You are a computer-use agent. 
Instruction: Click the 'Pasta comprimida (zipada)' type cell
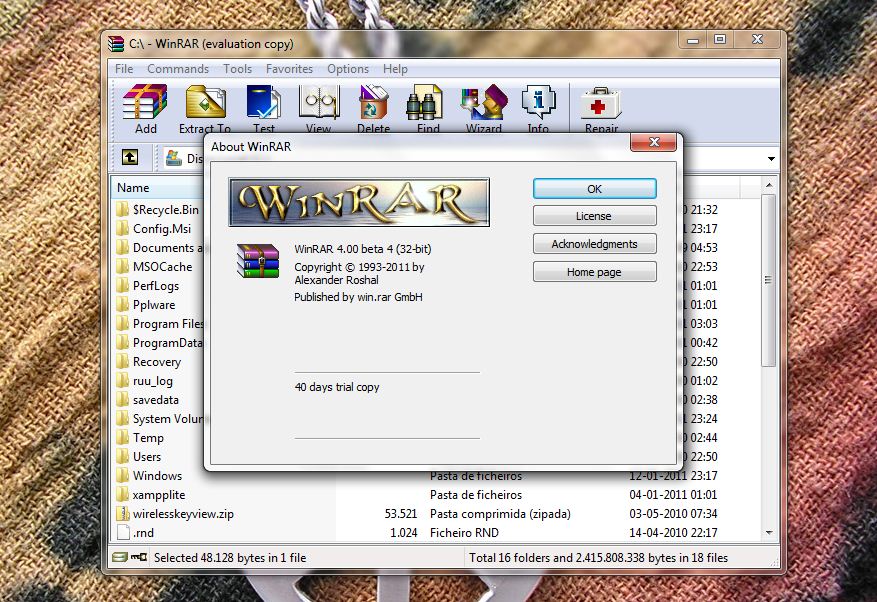pos(500,514)
